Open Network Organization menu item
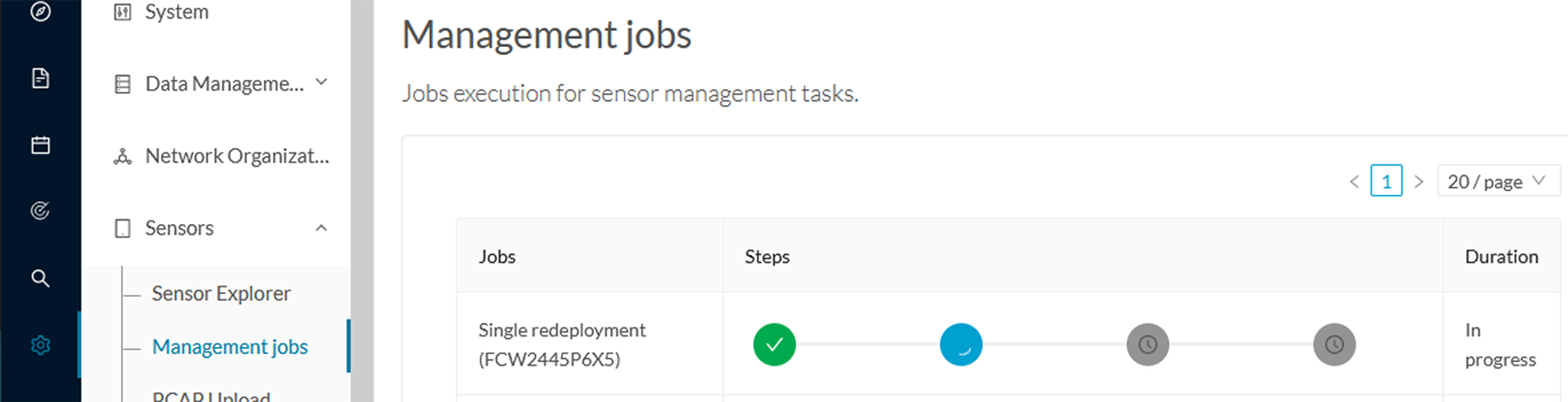 [x=221, y=156]
